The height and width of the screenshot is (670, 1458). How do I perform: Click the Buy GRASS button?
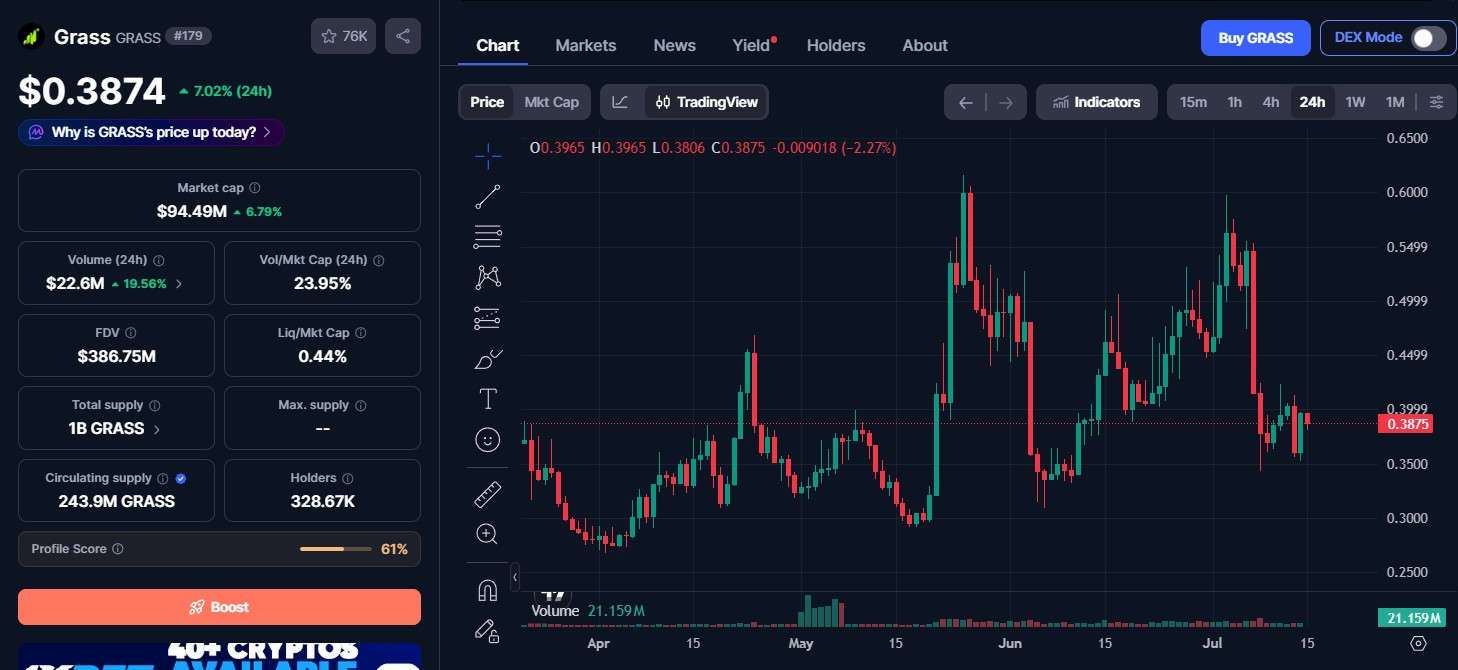(x=1256, y=38)
